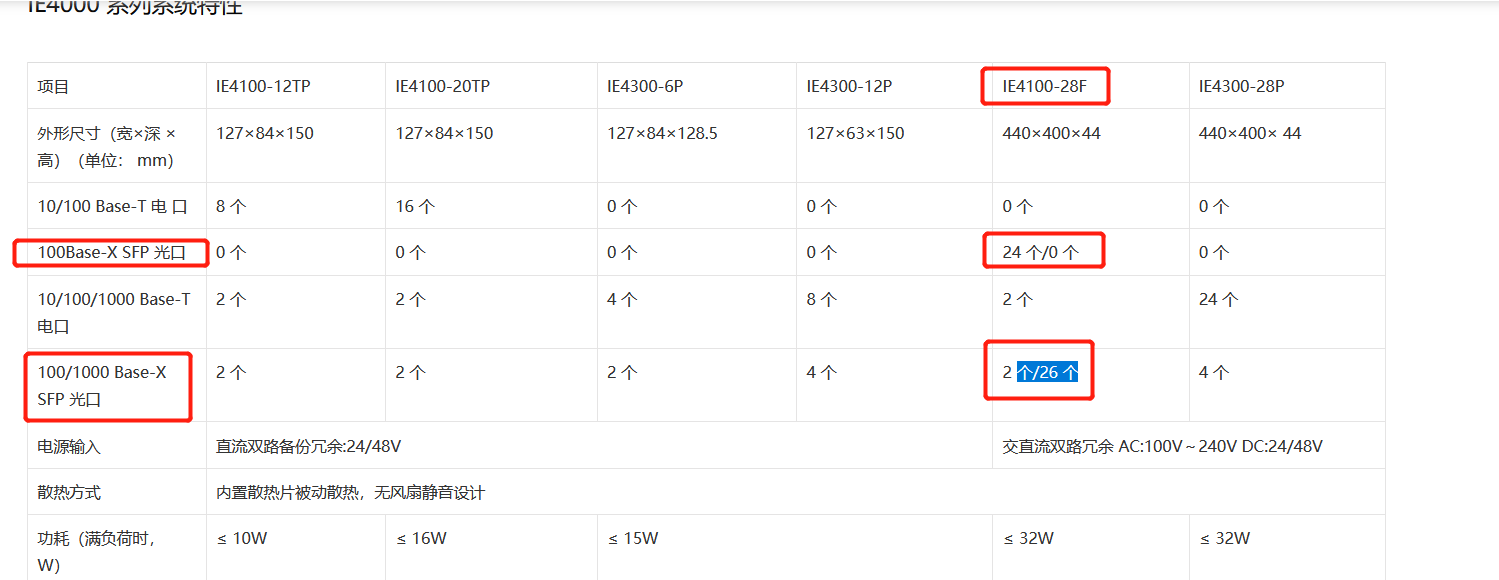Click the 24 个/0 个 cell
Viewport: 1499px width, 580px height.
1041,253
